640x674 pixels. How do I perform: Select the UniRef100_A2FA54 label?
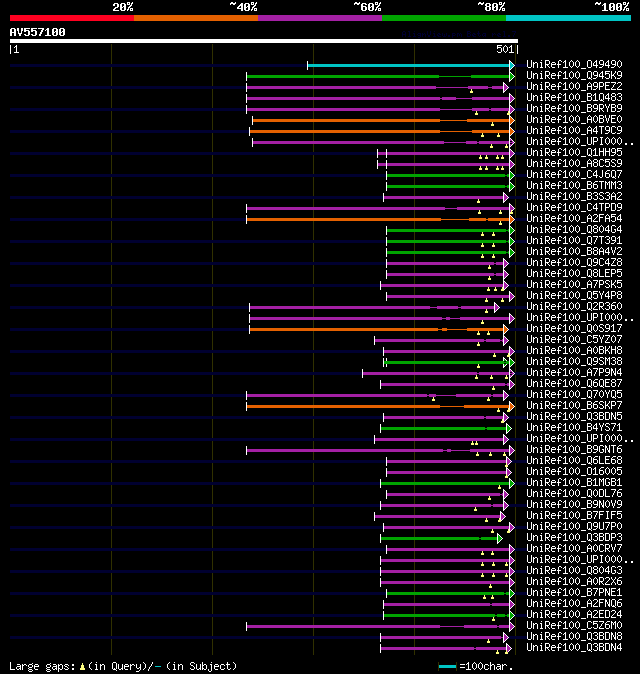574,219
